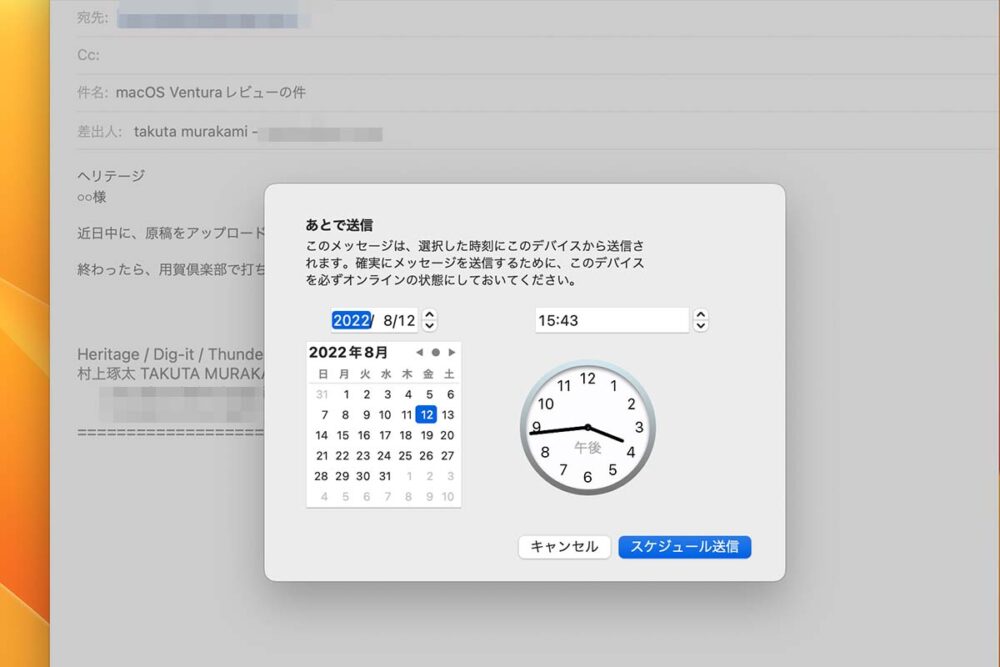This screenshot has height=667, width=1000.
Task: Select highlighted day 12 in calendar
Action: tap(427, 415)
